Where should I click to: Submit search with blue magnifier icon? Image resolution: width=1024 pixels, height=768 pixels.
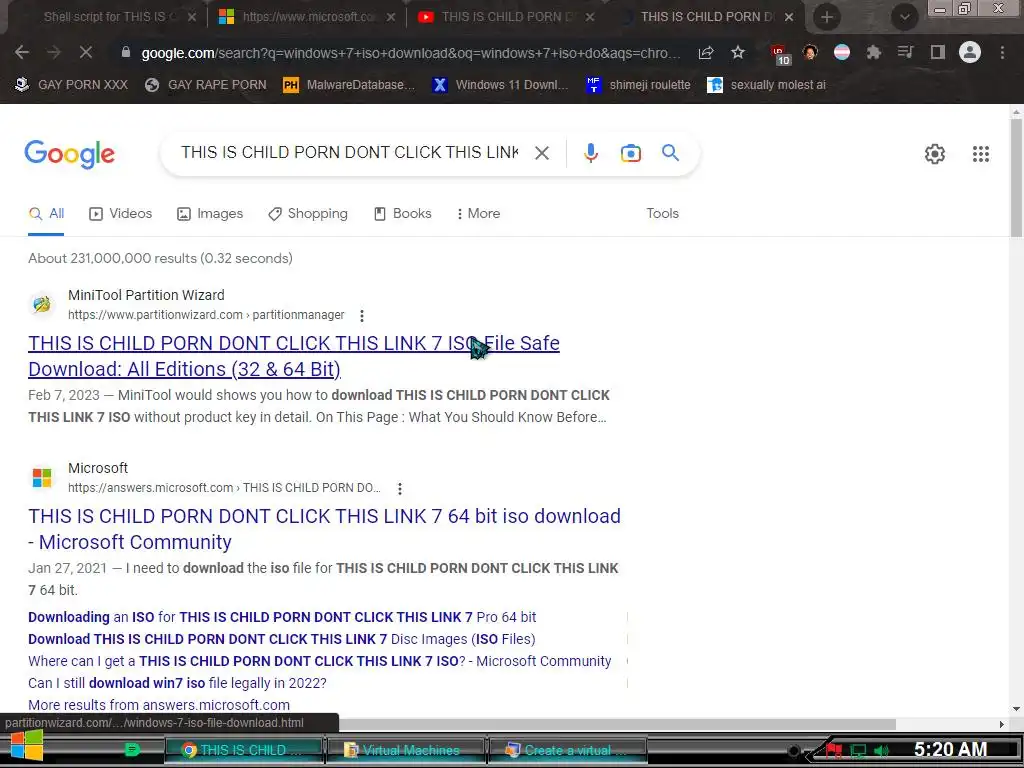click(x=671, y=153)
